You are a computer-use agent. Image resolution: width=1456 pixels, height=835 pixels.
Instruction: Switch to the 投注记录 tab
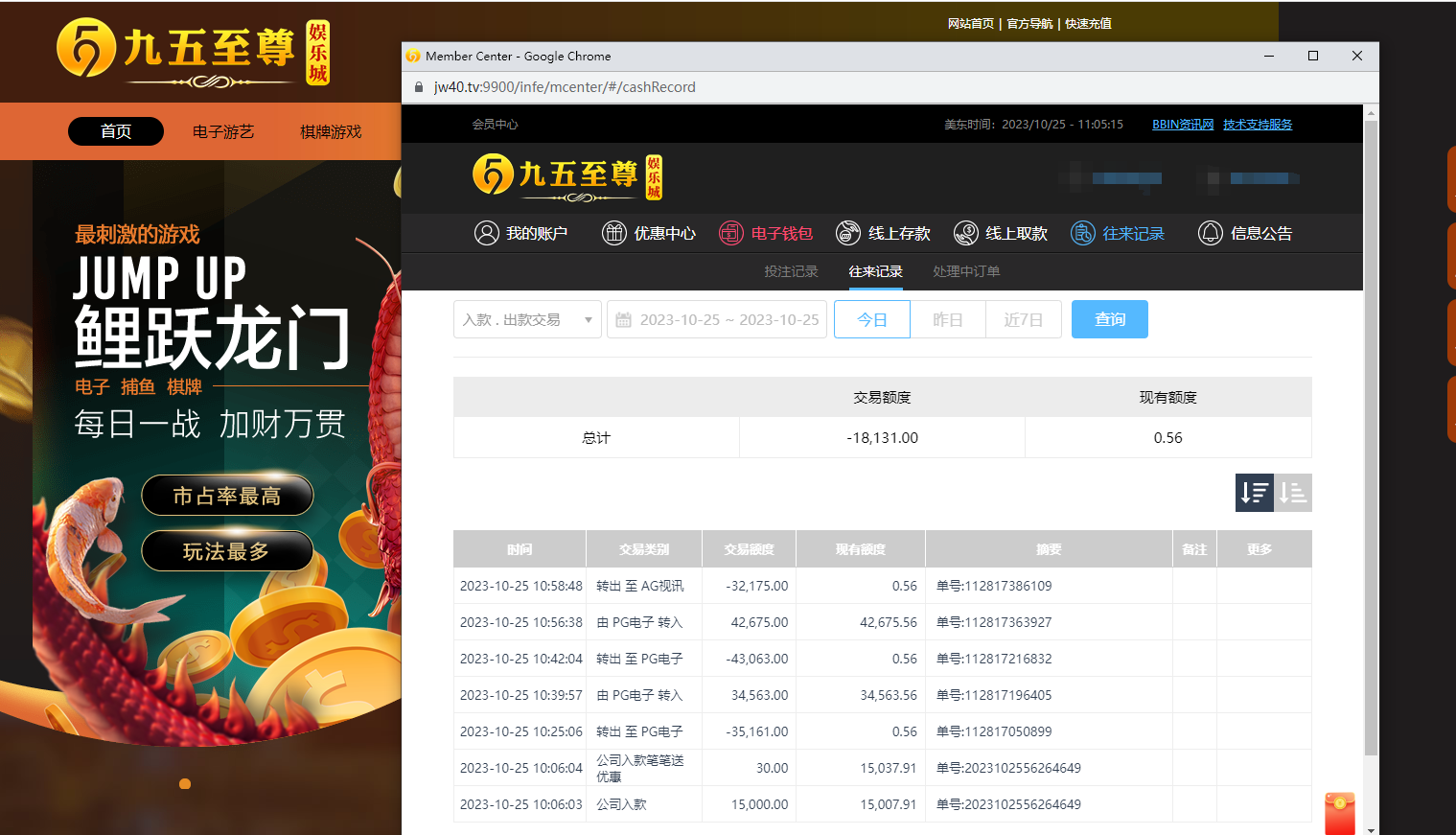[791, 271]
